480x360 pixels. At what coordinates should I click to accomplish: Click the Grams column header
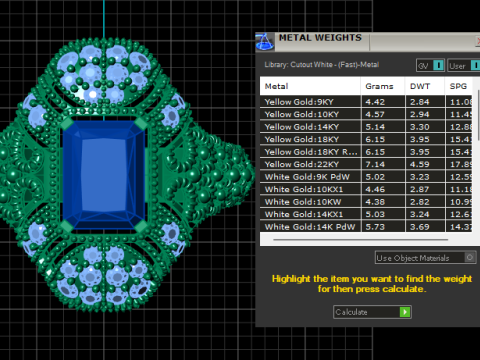(383, 86)
